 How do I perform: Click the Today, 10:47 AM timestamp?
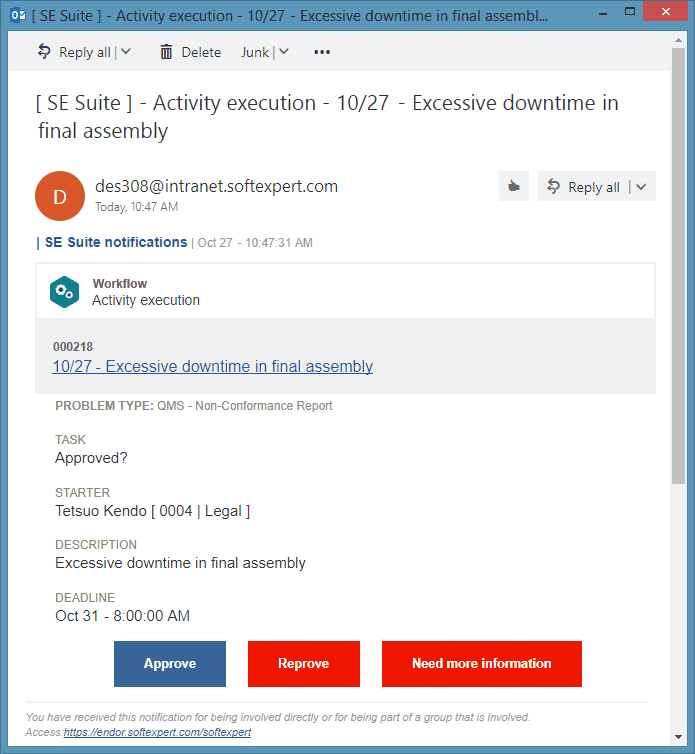click(137, 207)
